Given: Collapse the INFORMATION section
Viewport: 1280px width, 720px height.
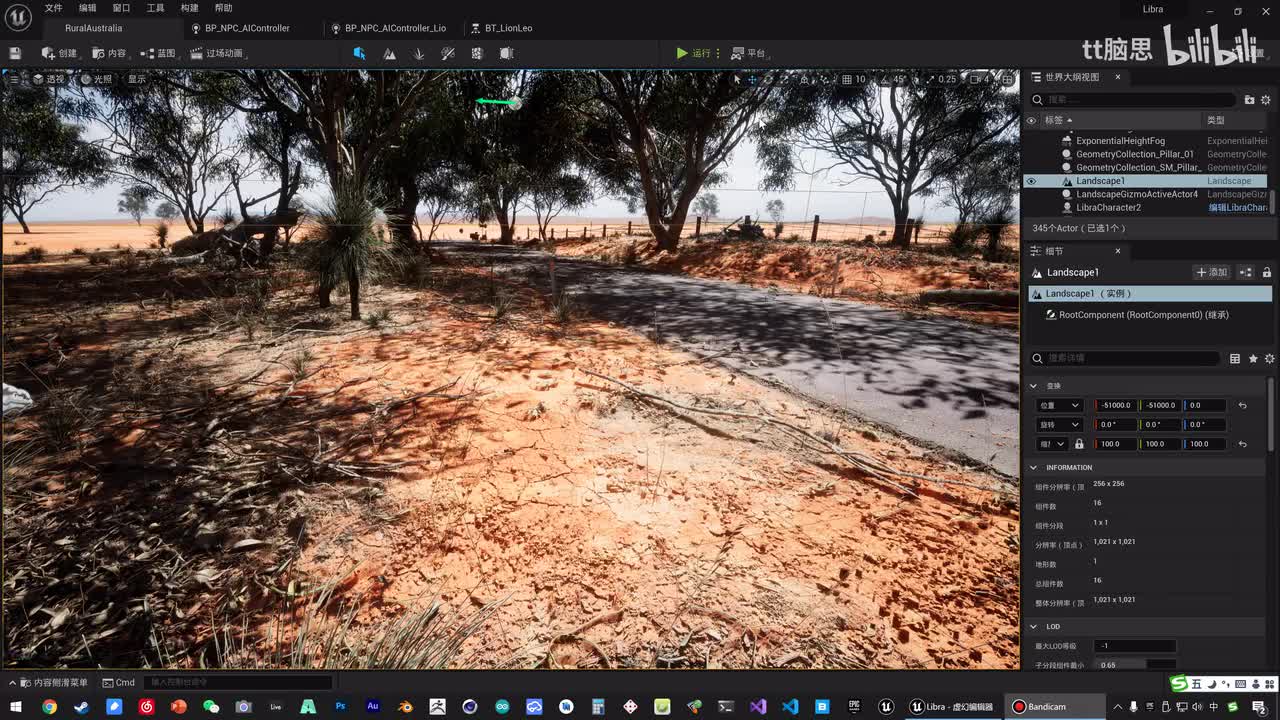Looking at the screenshot, I should point(1034,468).
